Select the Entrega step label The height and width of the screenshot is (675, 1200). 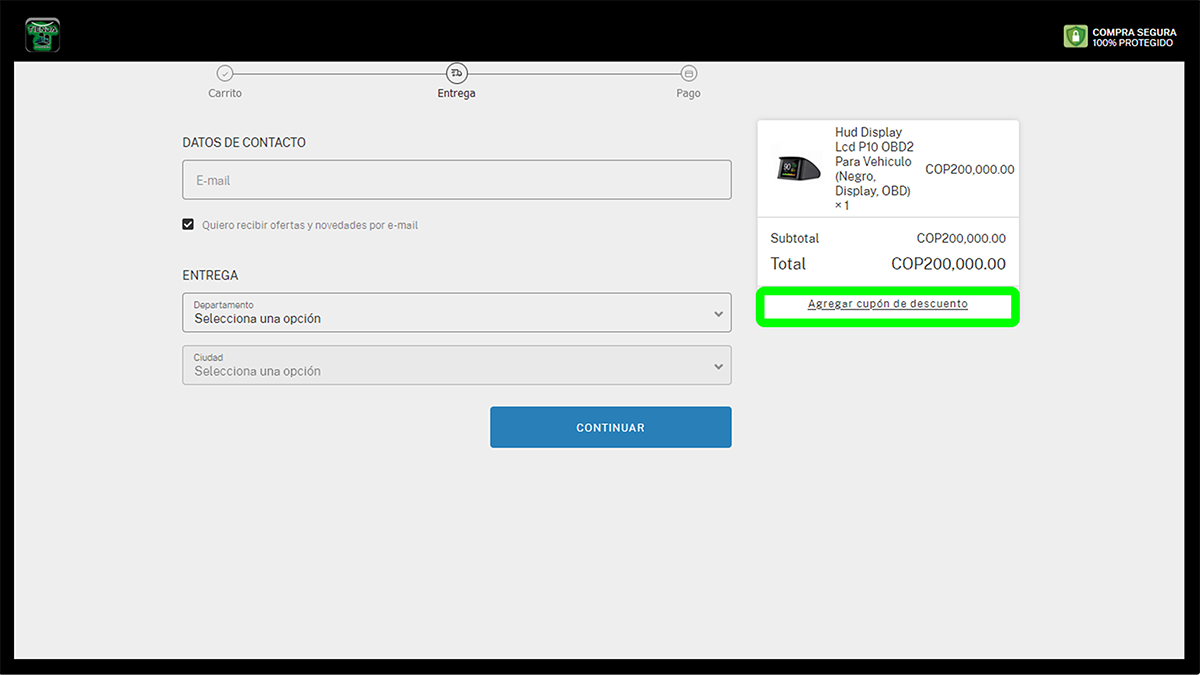[x=456, y=94]
